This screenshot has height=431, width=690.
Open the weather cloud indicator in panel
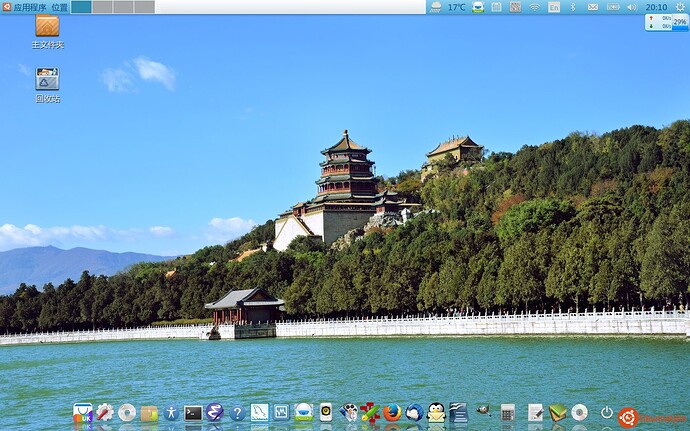tap(436, 7)
